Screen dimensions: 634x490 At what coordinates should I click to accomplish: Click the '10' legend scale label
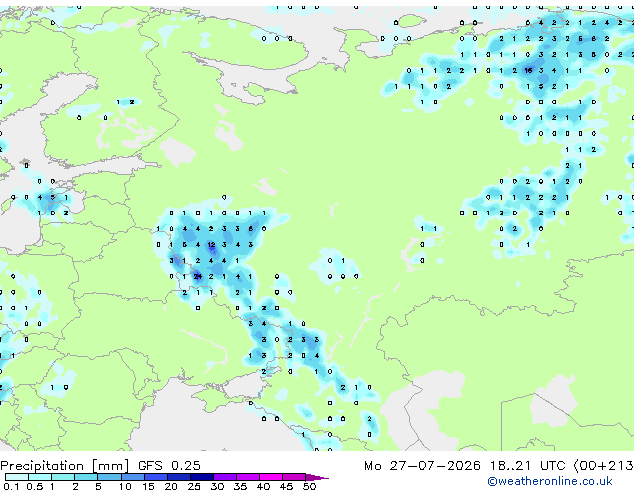125,486
